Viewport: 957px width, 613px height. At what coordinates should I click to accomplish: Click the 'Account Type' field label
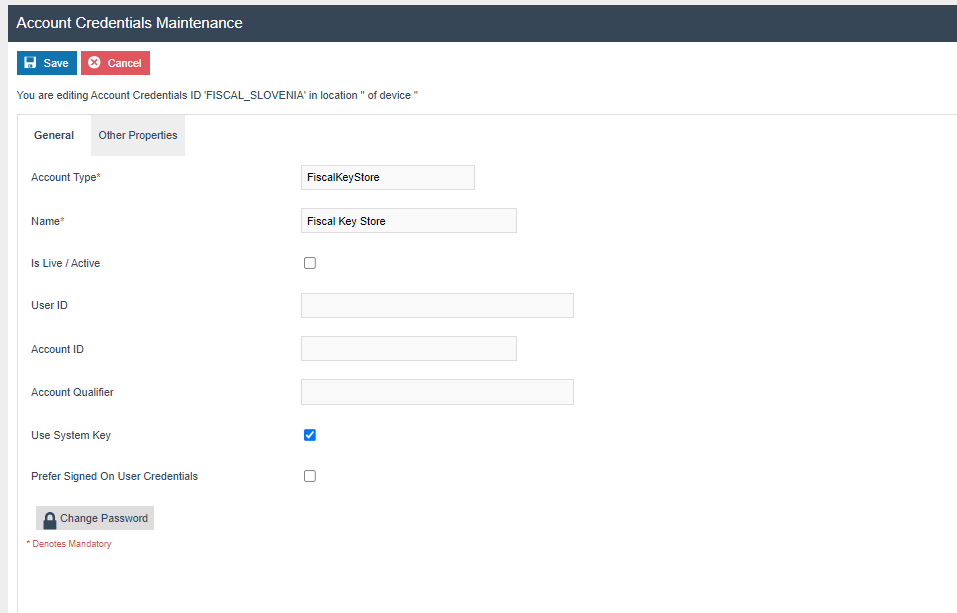(64, 178)
